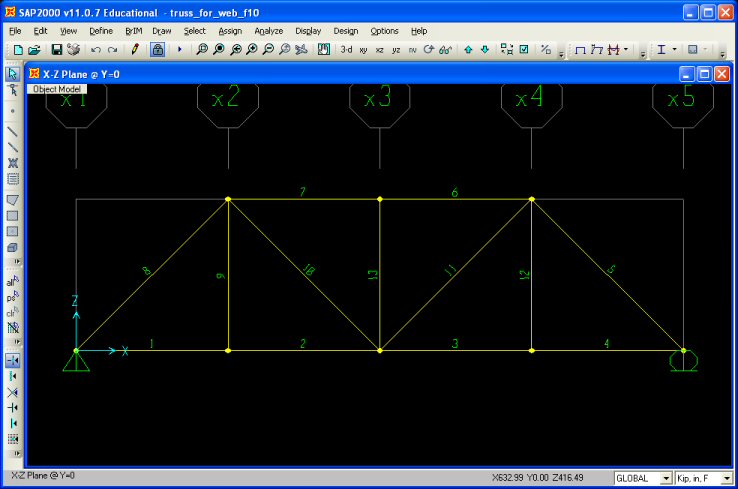Screen dimensions: 738x489
Task: Toggle Snap to Intersections
Action: coord(13,392)
